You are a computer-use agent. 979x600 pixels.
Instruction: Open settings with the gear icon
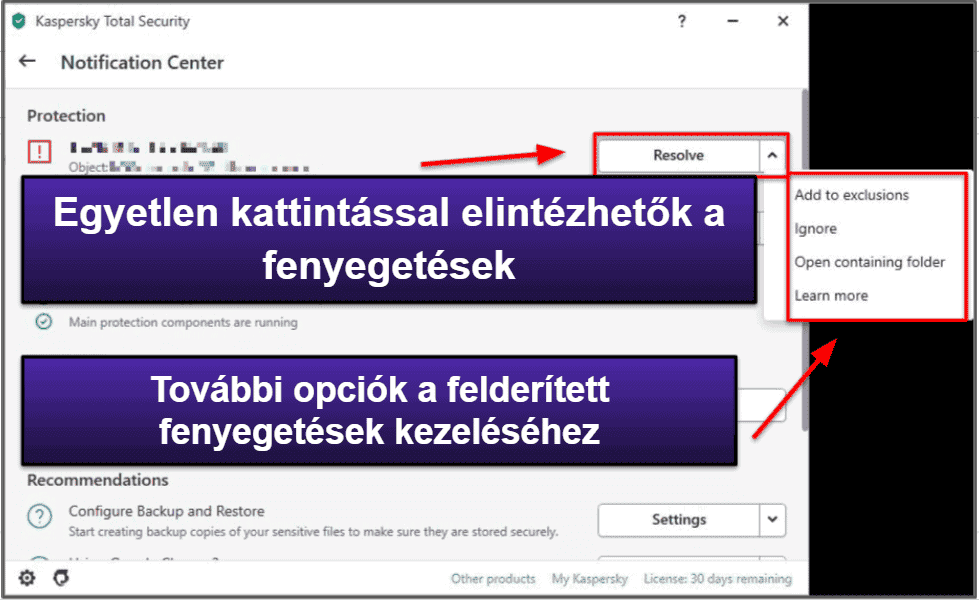pyautogui.click(x=27, y=578)
